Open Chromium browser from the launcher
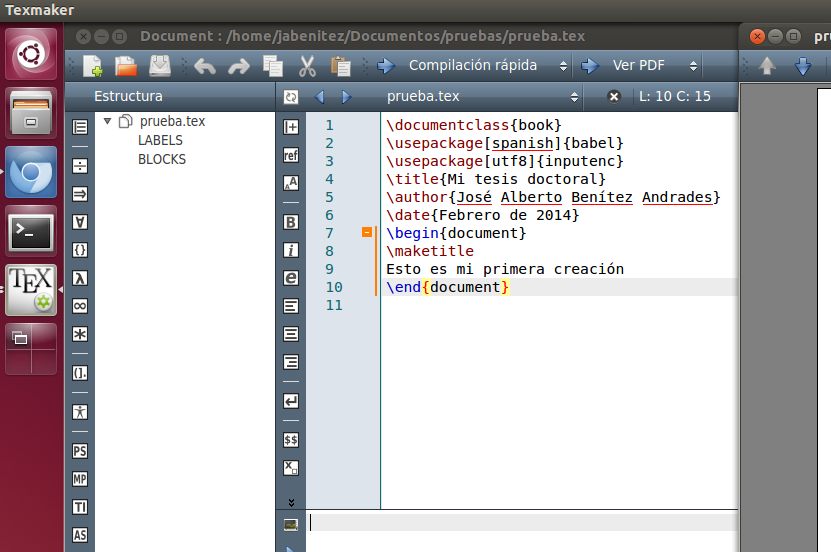 (x=31, y=172)
